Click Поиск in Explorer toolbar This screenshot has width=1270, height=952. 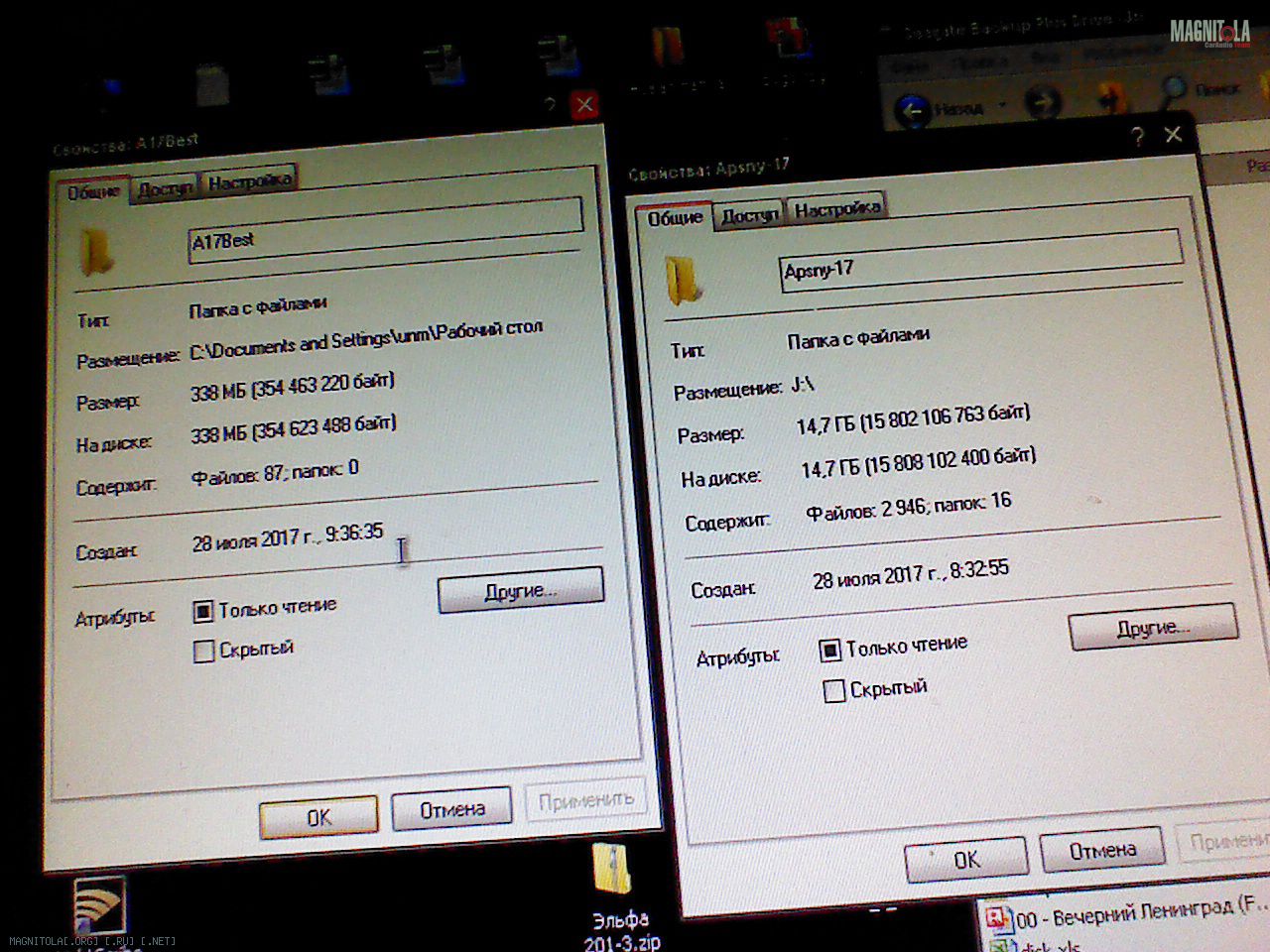1201,89
